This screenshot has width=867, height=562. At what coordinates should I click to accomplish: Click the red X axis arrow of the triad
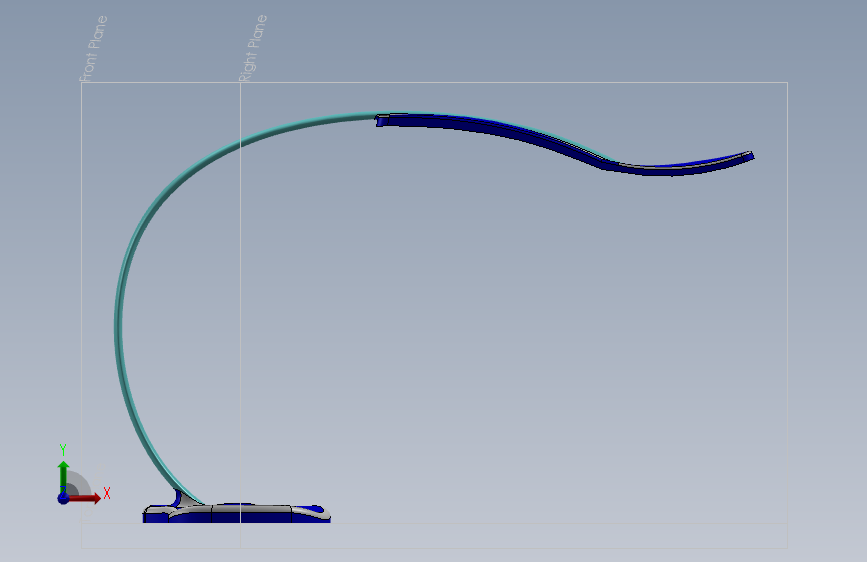click(85, 498)
